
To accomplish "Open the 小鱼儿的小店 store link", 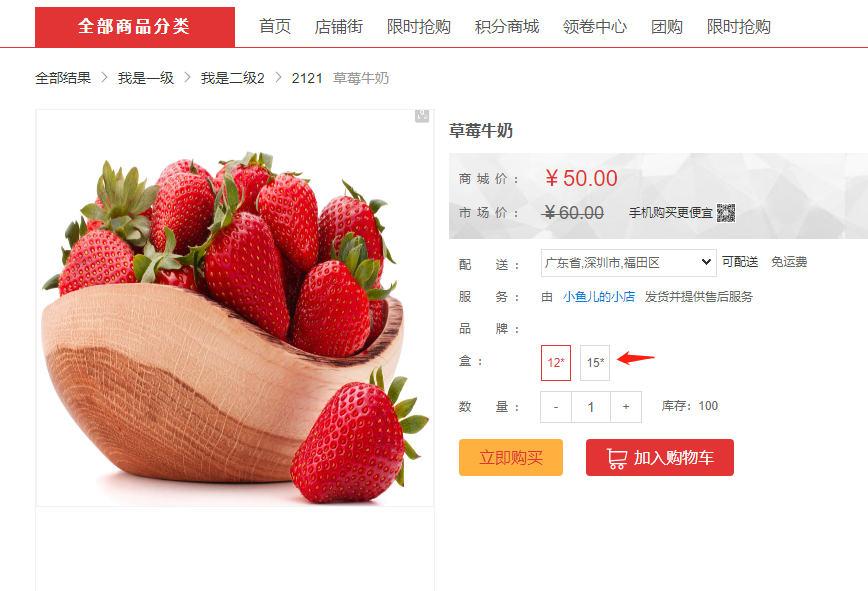I will pyautogui.click(x=599, y=297).
